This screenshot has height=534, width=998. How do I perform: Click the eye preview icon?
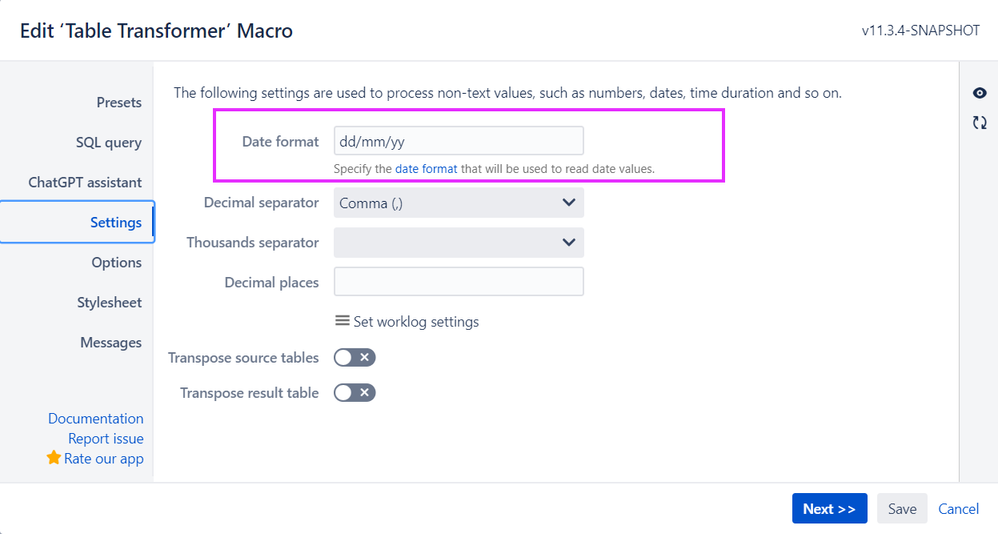pos(980,93)
